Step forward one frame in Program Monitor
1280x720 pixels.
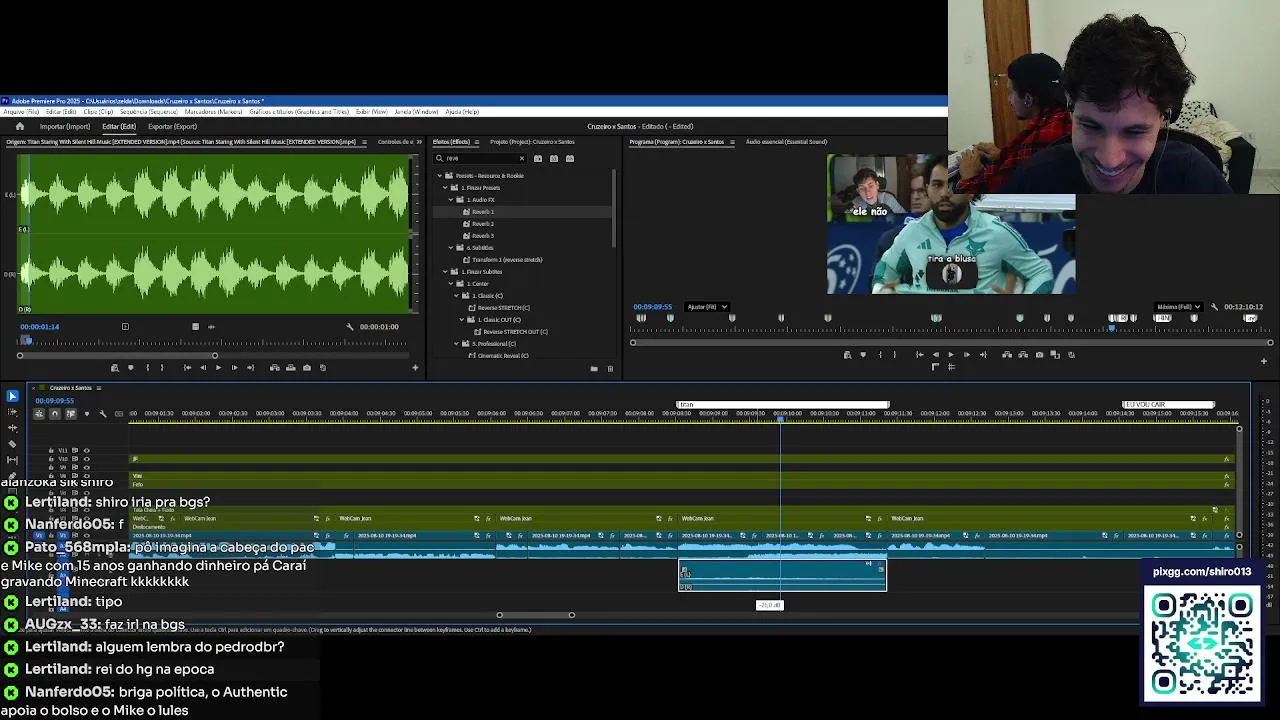point(967,354)
